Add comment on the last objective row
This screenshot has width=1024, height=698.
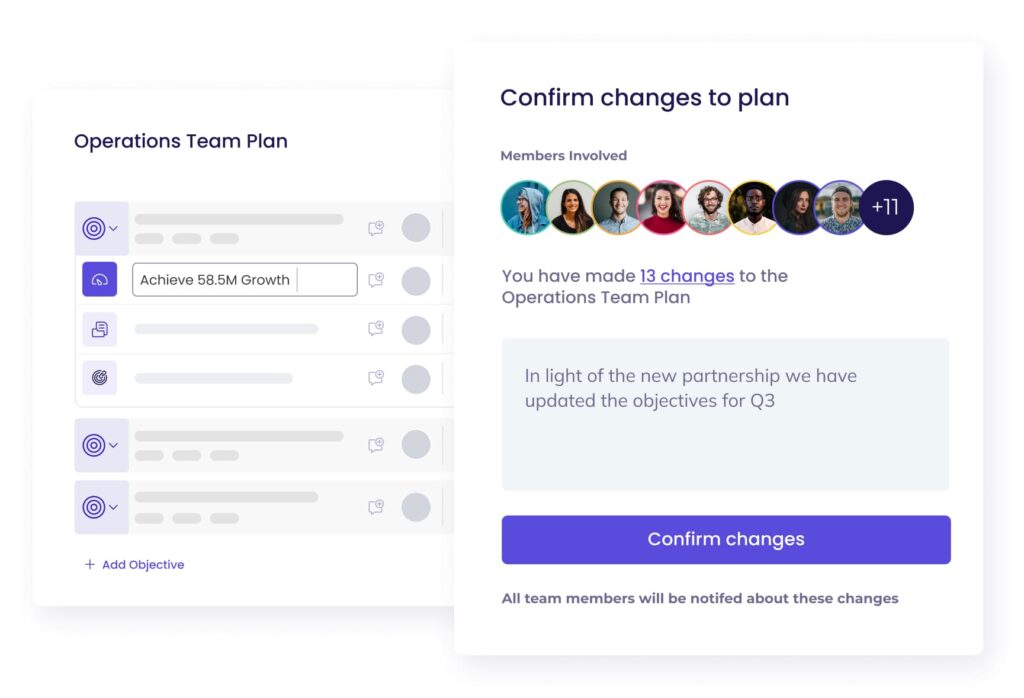[376, 507]
